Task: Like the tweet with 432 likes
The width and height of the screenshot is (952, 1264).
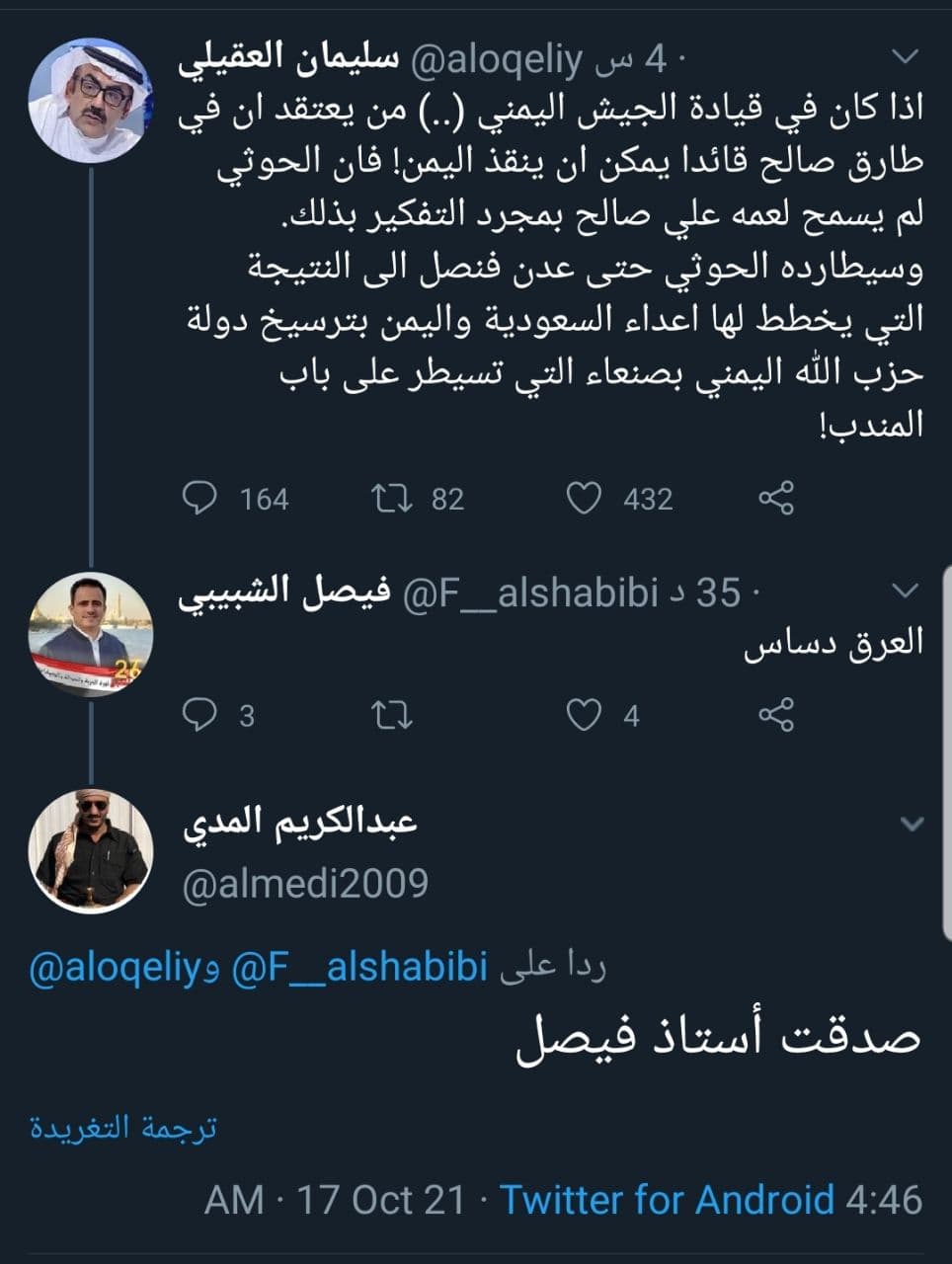Action: point(584,498)
